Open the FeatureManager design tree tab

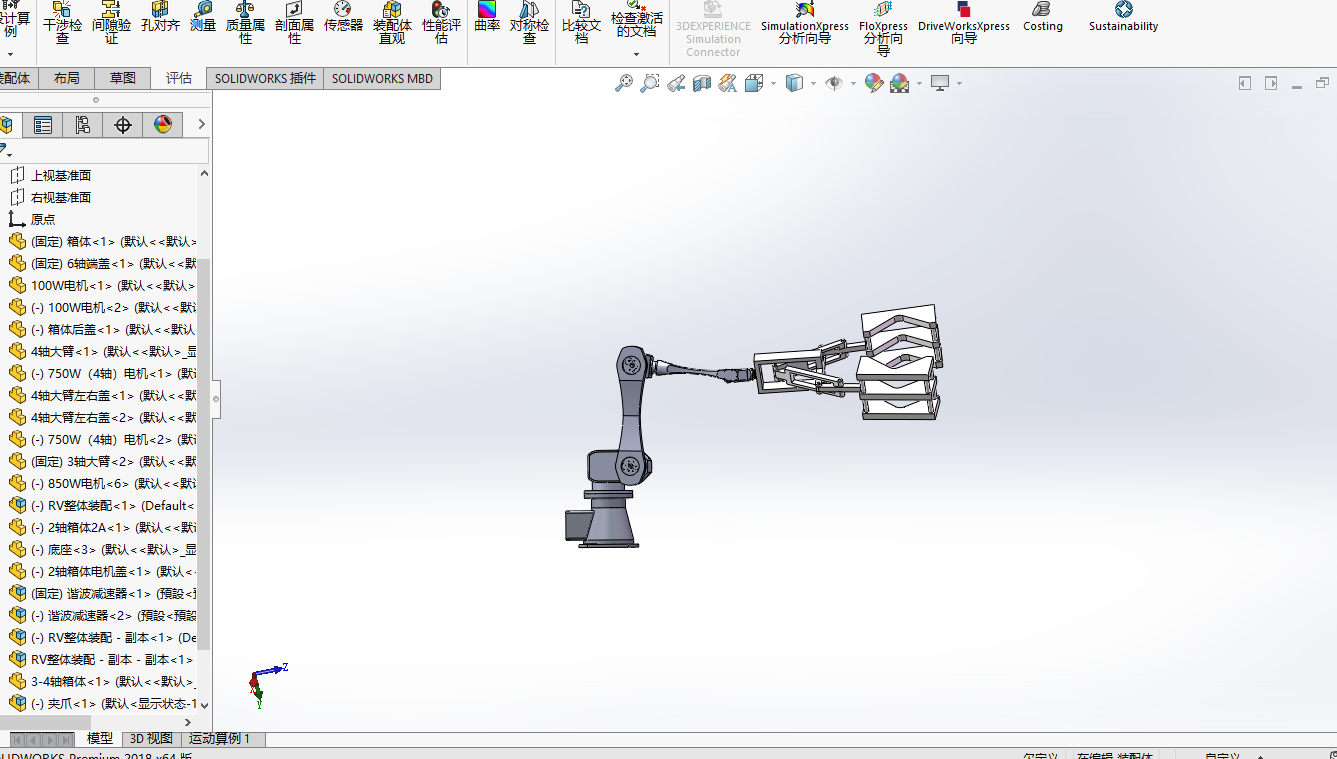tap(8, 124)
